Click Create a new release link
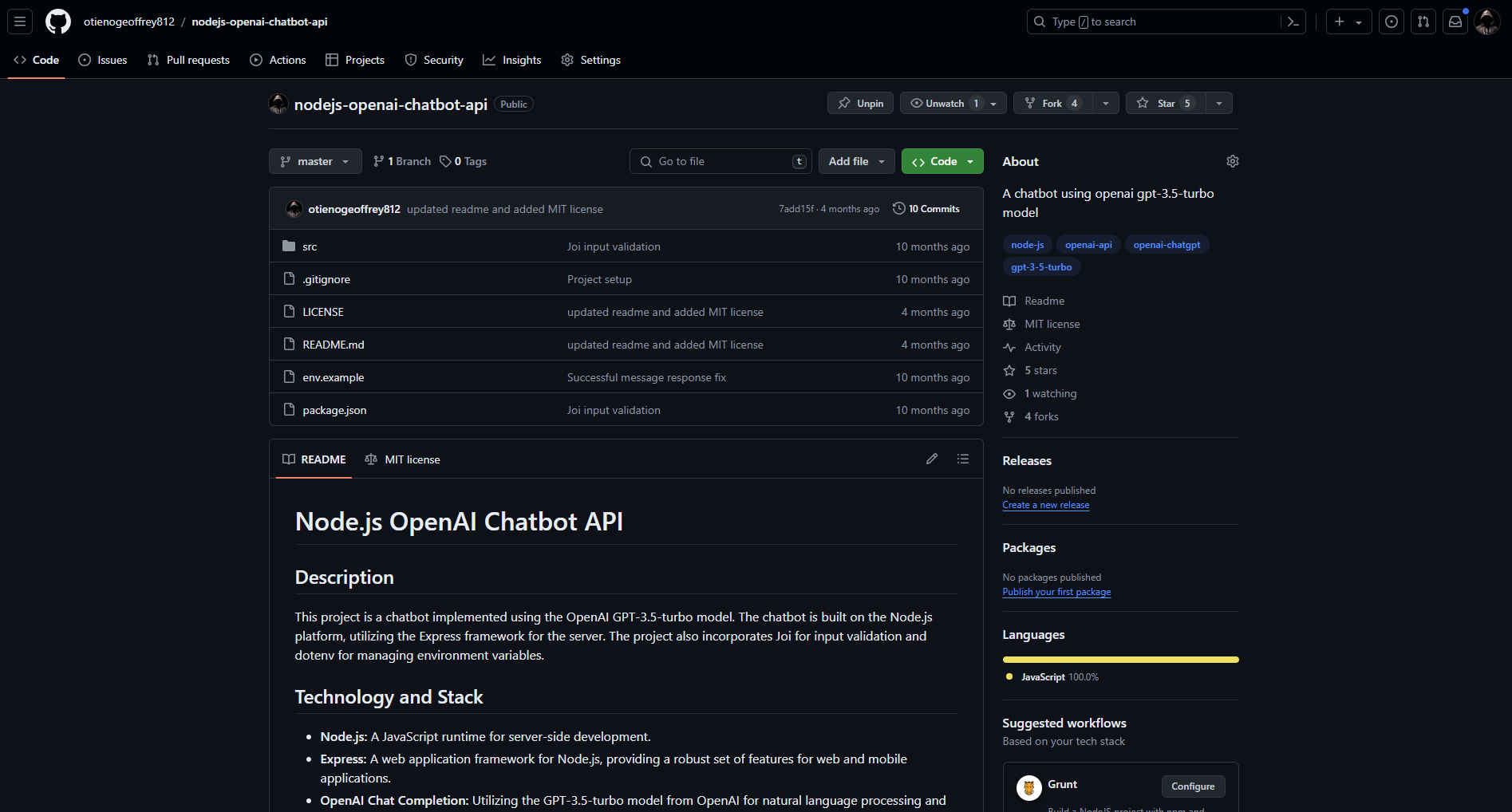The width and height of the screenshot is (1512, 812). [1045, 505]
